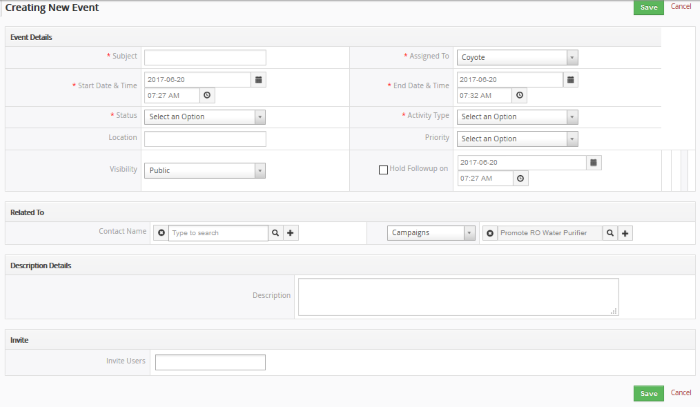Focus the Contact Name search field
The width and height of the screenshot is (700, 407).
tap(218, 233)
